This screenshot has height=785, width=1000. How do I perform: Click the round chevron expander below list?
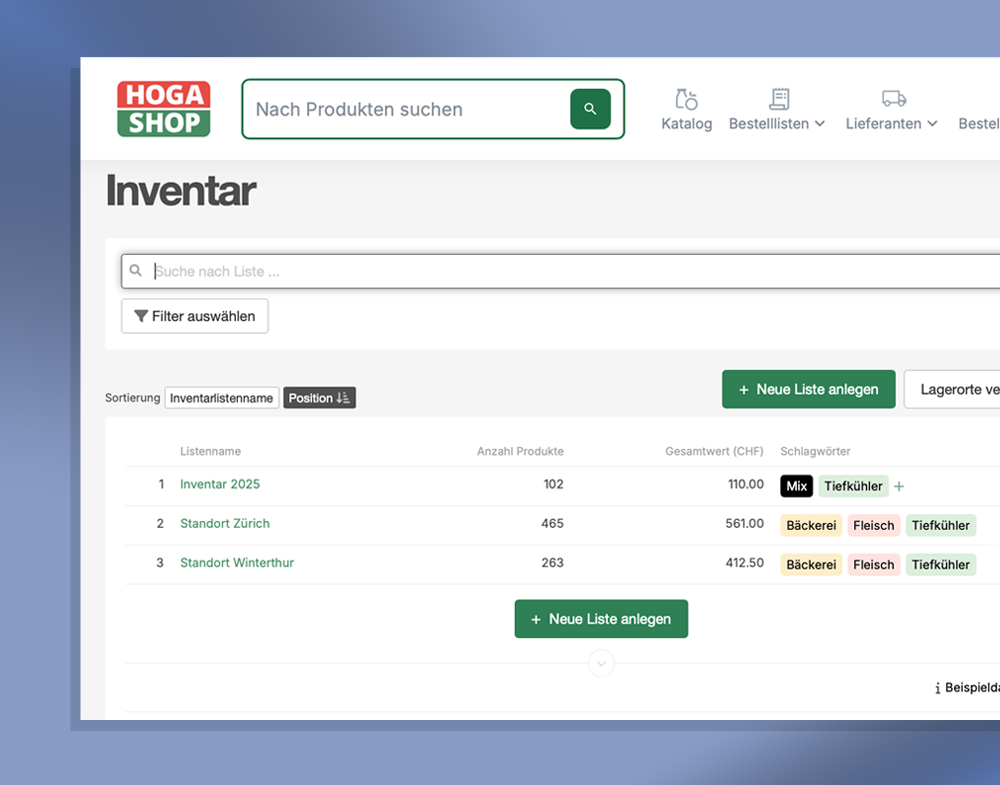coord(601,663)
